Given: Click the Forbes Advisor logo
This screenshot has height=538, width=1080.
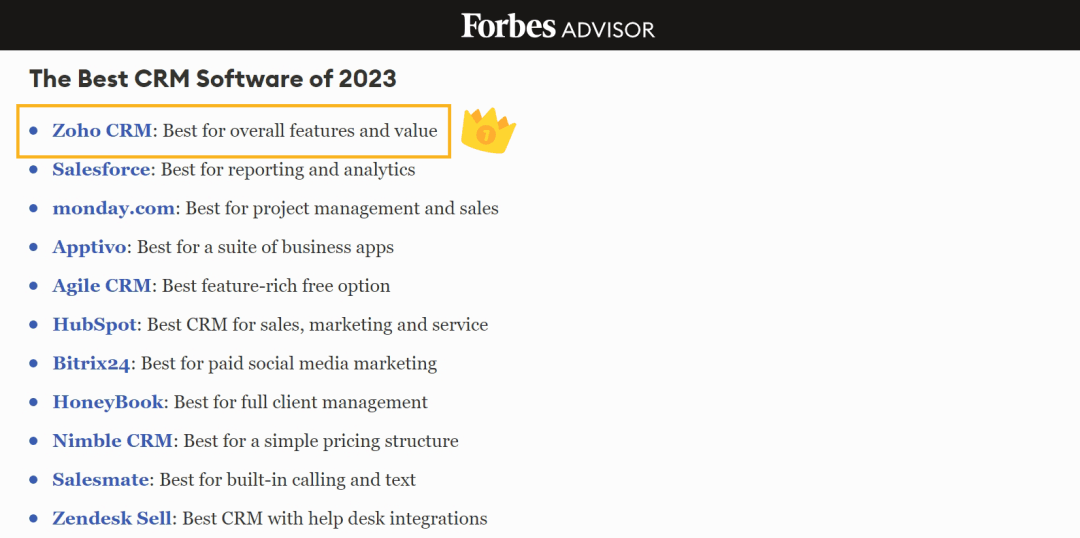Looking at the screenshot, I should tap(557, 26).
